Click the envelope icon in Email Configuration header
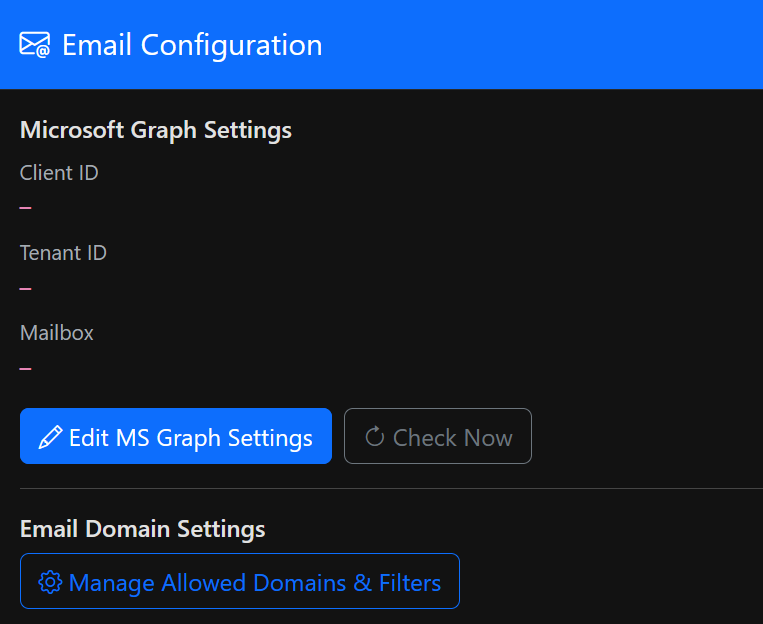The height and width of the screenshot is (624, 763). (35, 45)
